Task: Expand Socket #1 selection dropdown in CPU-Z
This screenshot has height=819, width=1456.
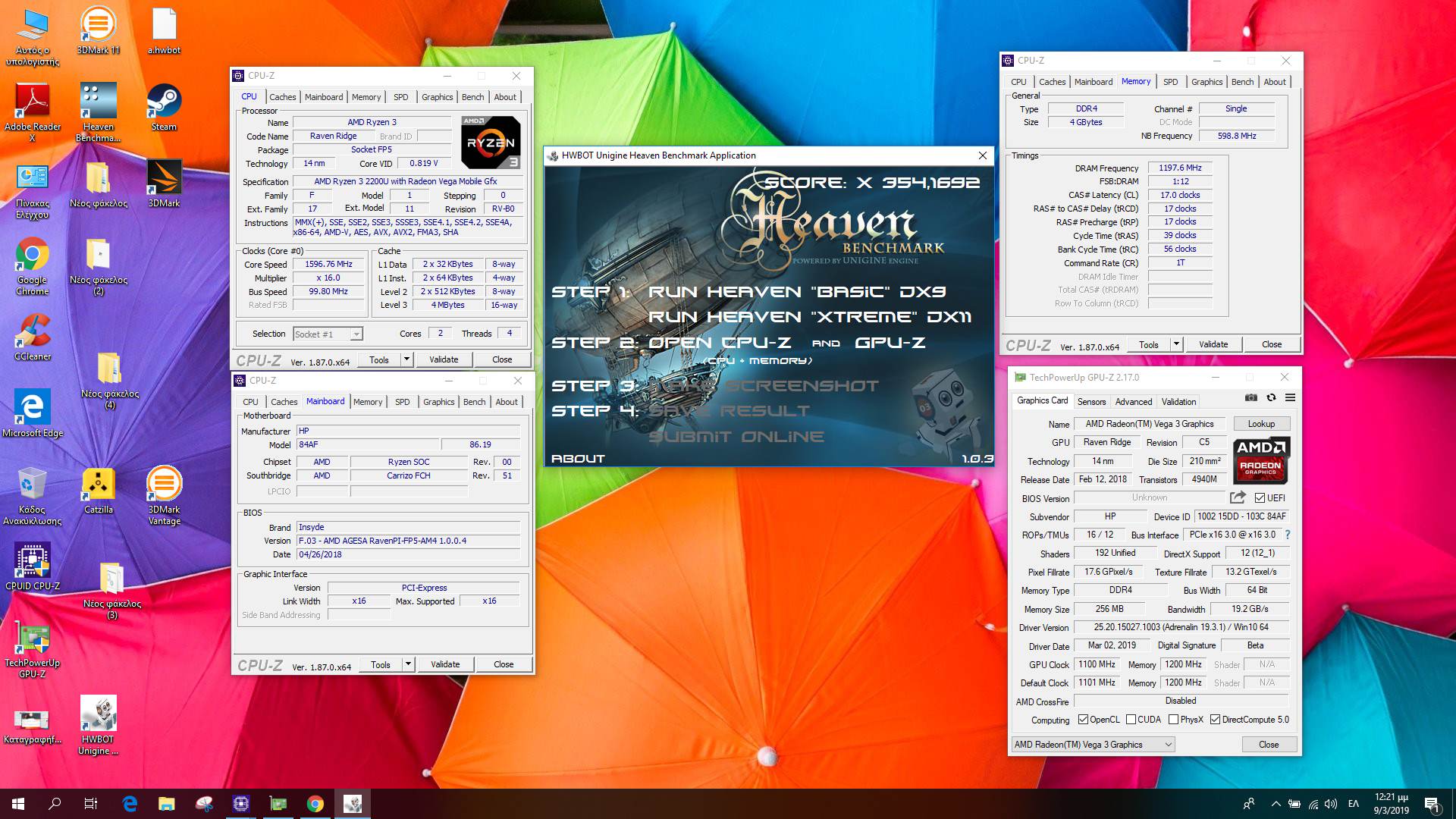Action: click(356, 334)
